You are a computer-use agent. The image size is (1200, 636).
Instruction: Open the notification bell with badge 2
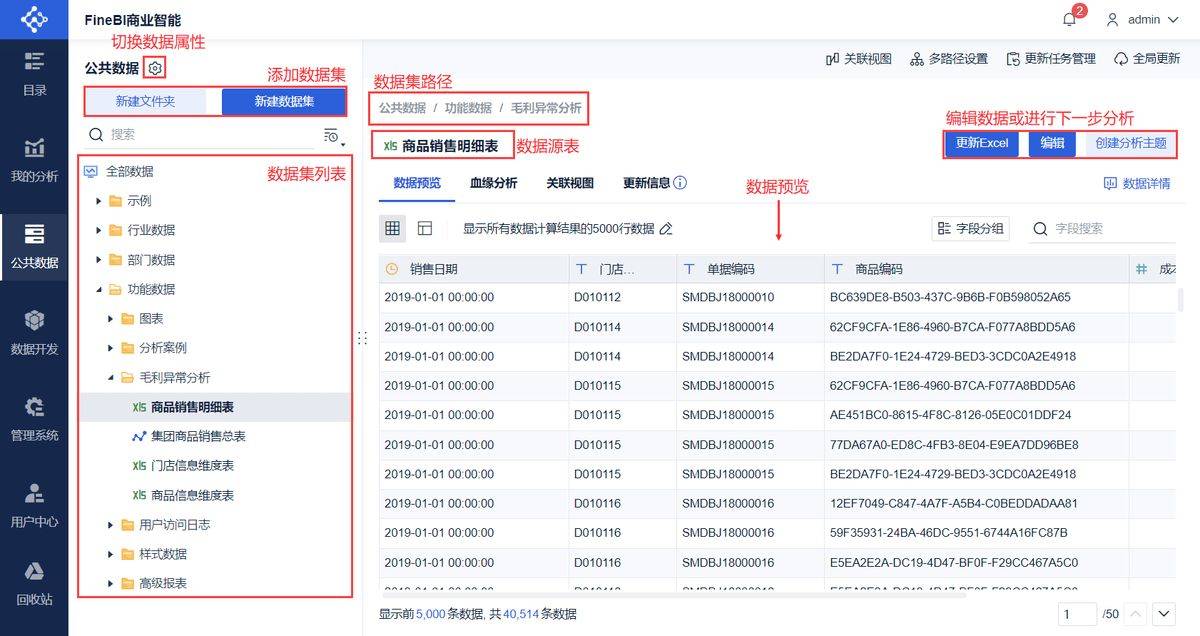pos(1068,18)
